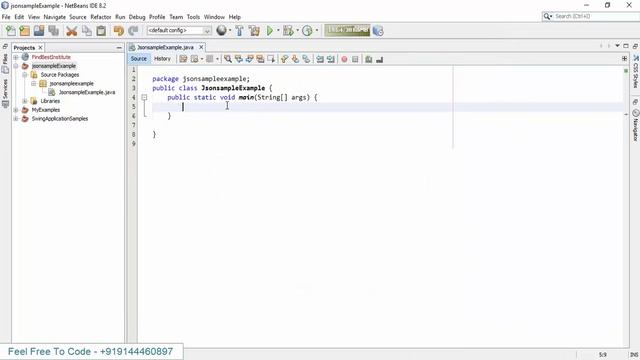Open the Profile menu
Screen dimensions: 640x360
(x=157, y=17)
